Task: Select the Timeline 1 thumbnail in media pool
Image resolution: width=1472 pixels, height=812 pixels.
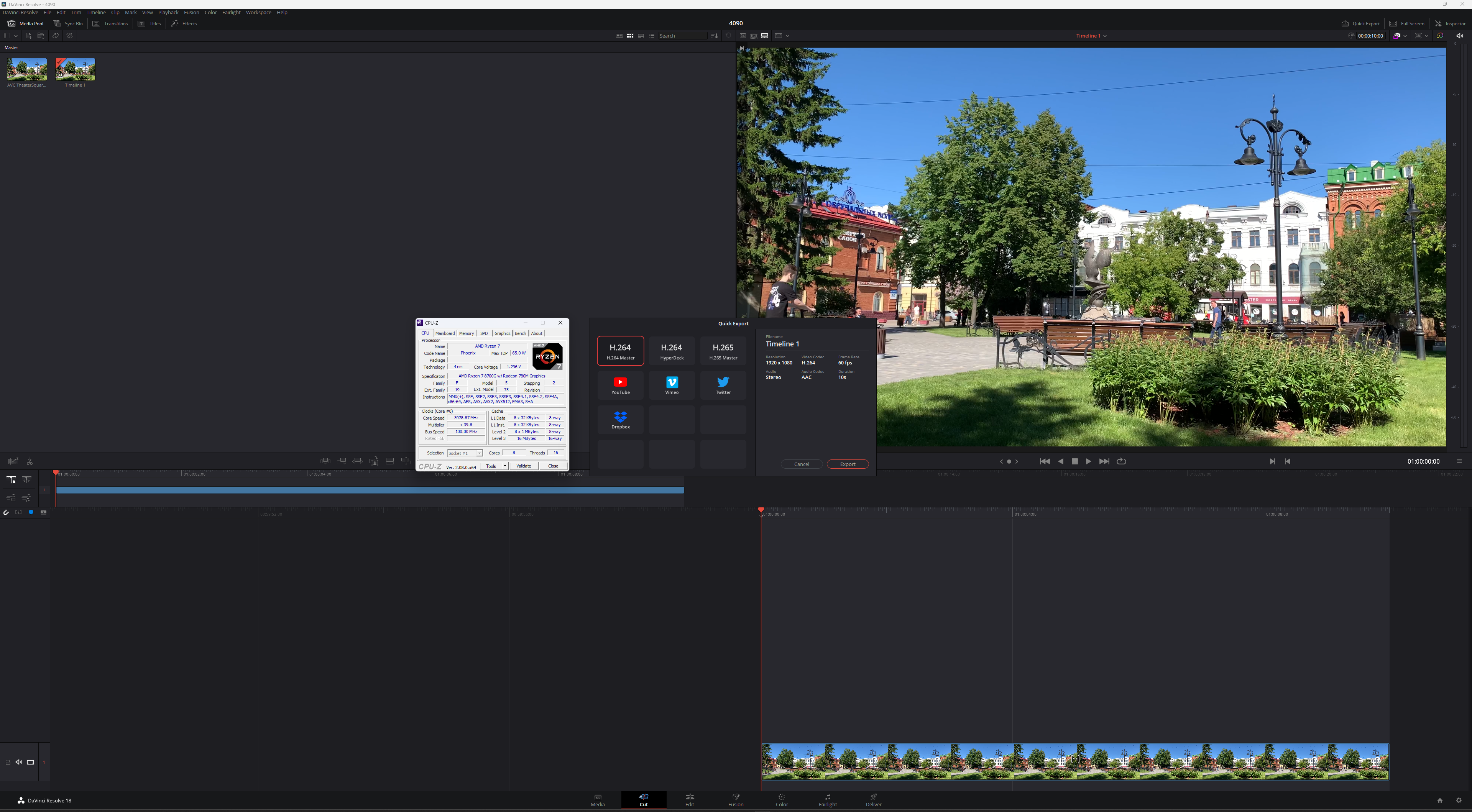Action: [x=76, y=70]
